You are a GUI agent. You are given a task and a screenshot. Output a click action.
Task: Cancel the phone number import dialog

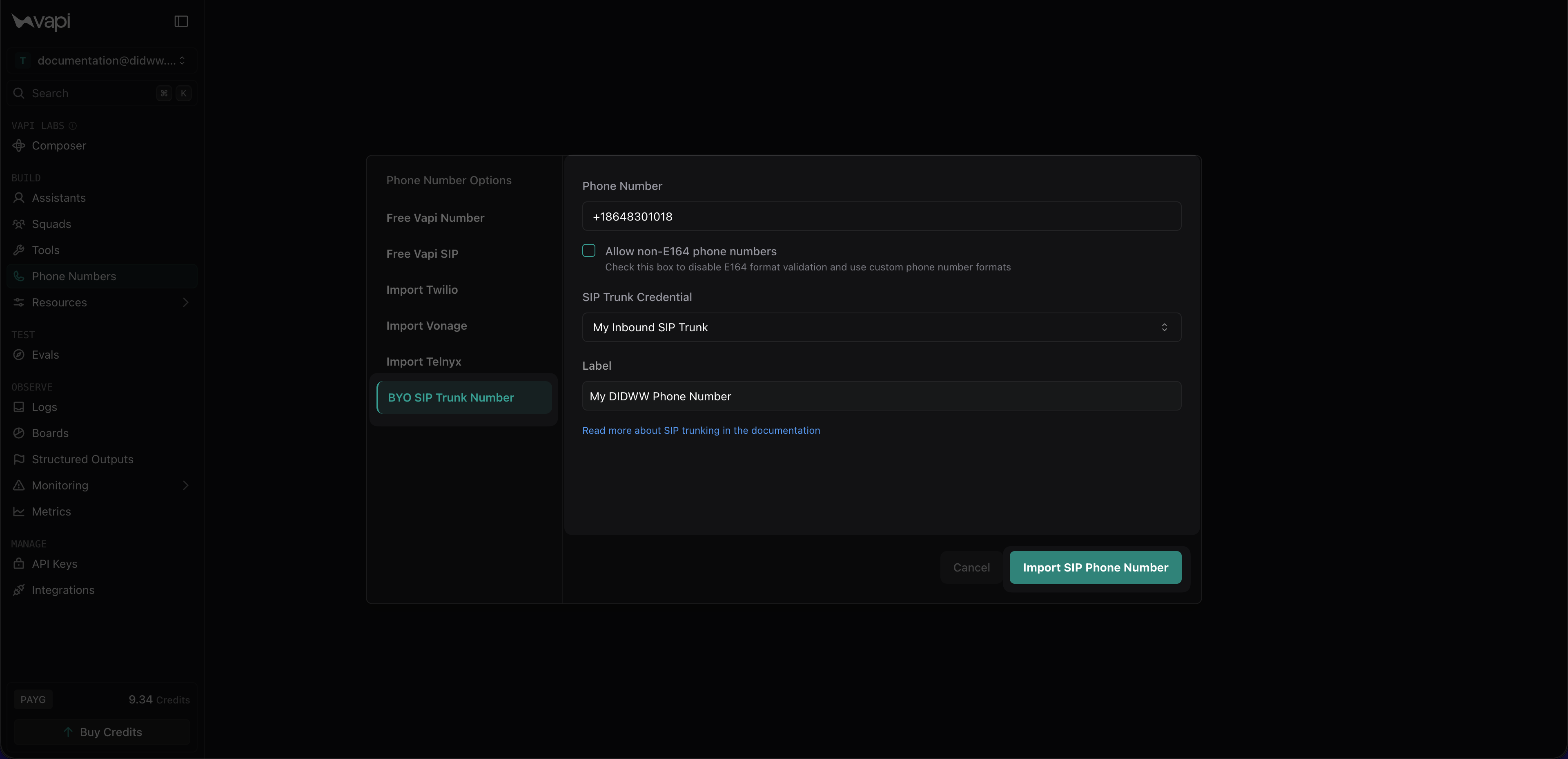[971, 568]
